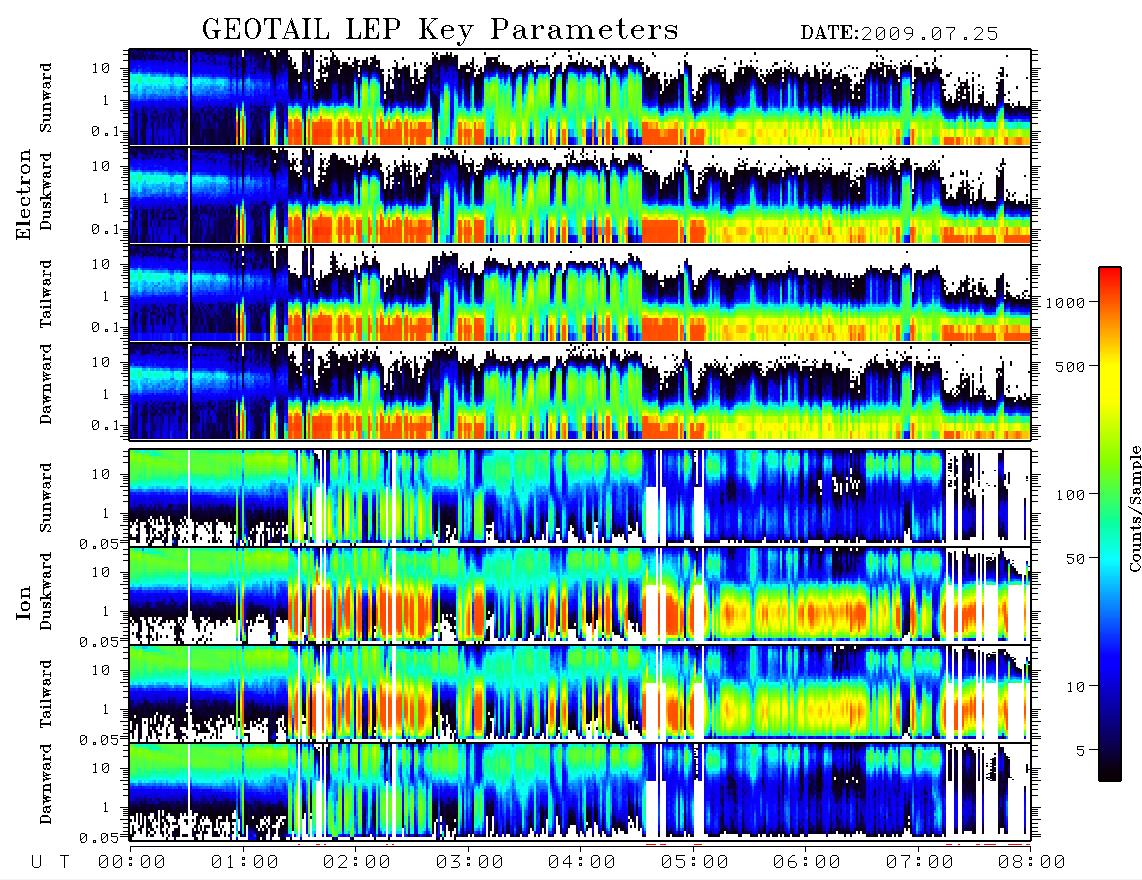Click the "Electron" group label
This screenshot has height=880, width=1142.
24,194
